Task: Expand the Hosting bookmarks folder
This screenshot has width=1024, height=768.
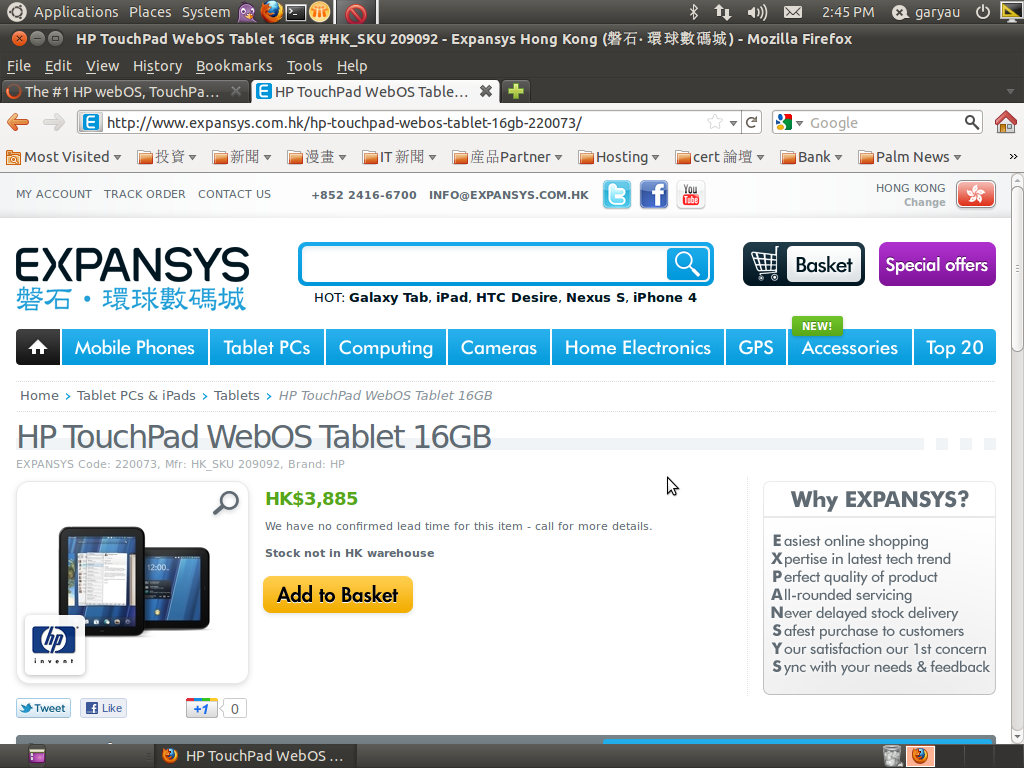Action: tap(619, 157)
